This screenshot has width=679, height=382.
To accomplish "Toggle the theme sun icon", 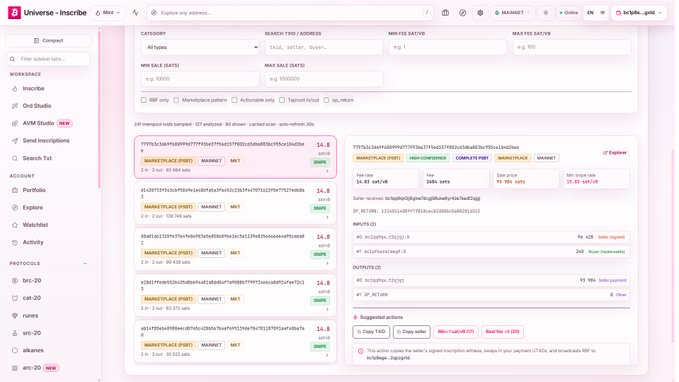I will coord(546,13).
